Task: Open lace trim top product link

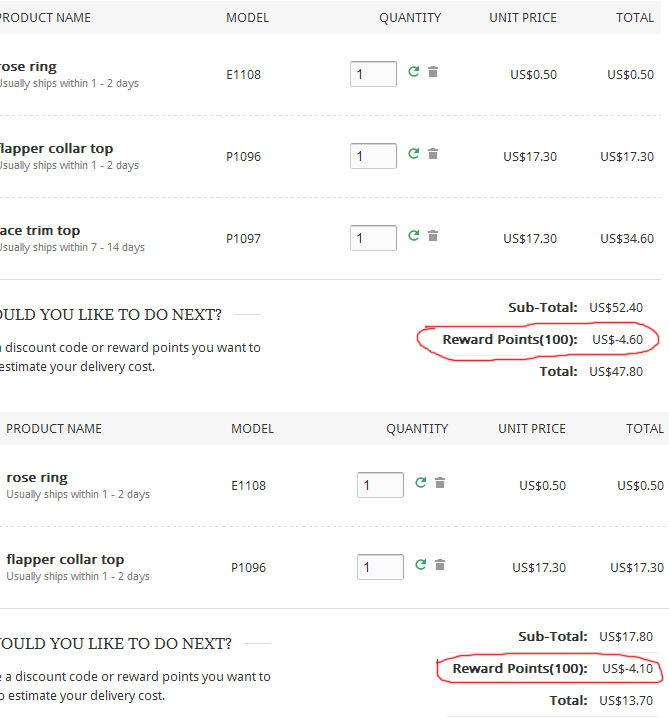Action: click(x=40, y=230)
